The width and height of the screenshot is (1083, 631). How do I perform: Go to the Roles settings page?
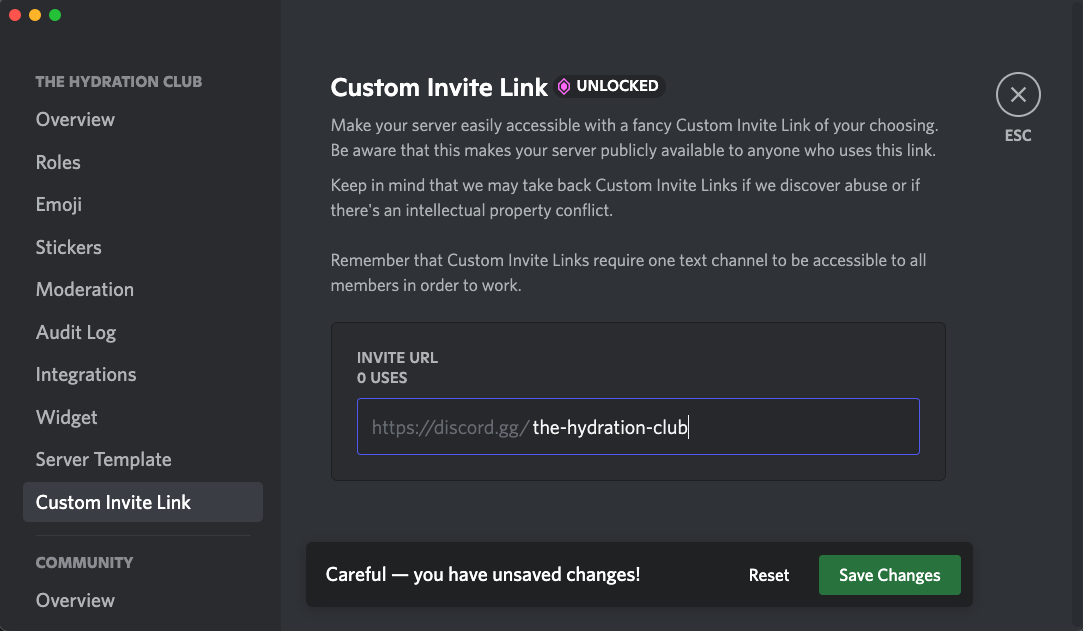(58, 162)
